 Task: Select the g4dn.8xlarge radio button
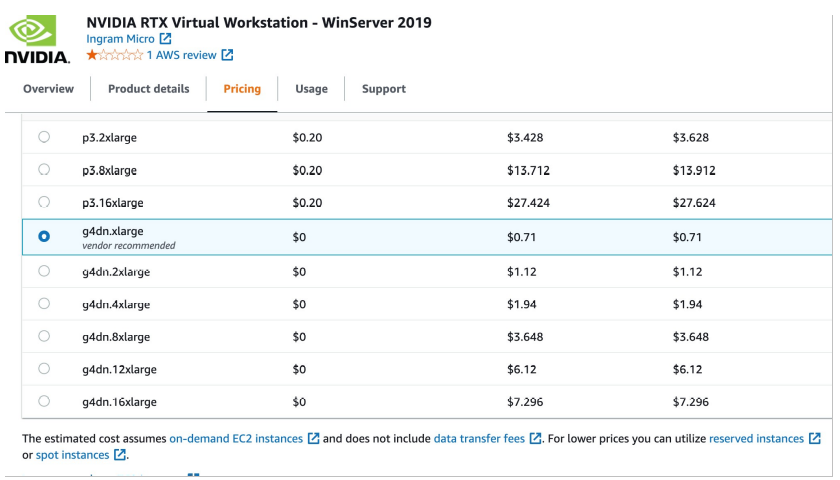click(44, 336)
